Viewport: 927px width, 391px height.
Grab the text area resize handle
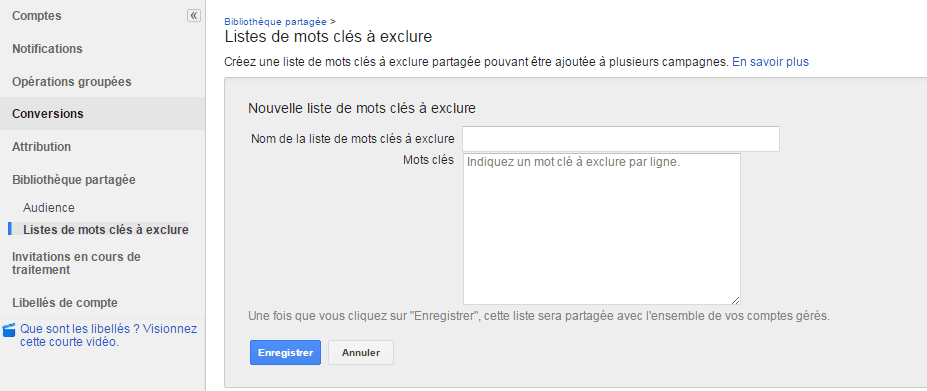tap(735, 300)
